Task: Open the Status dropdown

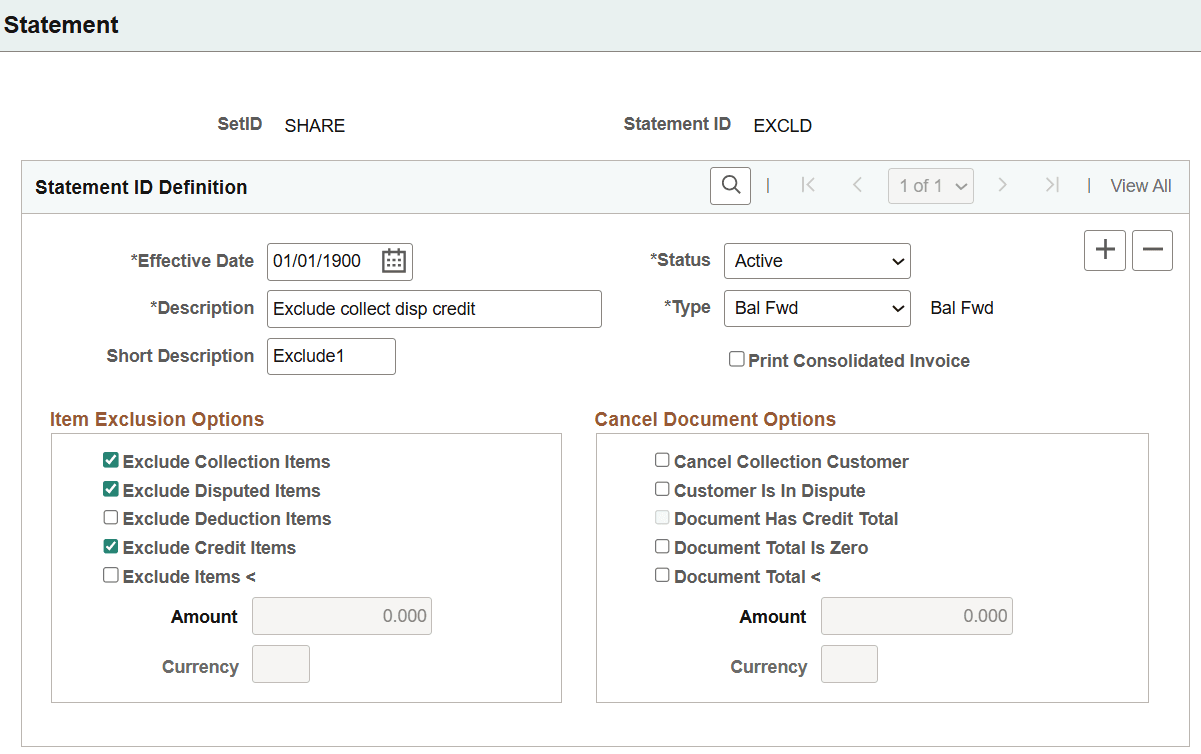Action: pyautogui.click(x=817, y=261)
